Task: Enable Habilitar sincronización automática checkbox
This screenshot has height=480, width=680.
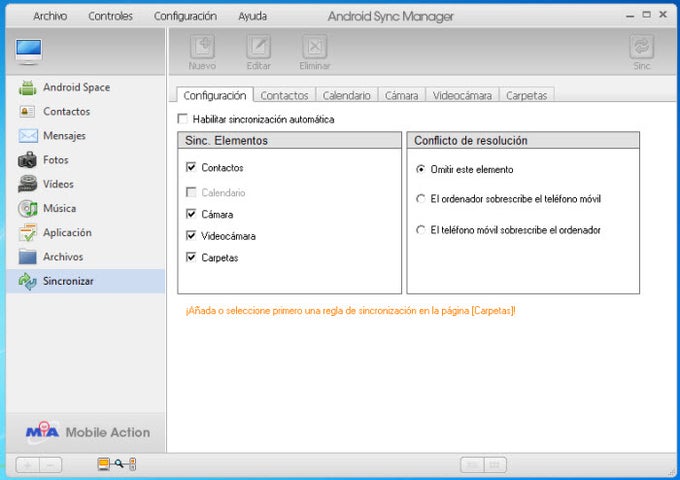Action: [183, 119]
